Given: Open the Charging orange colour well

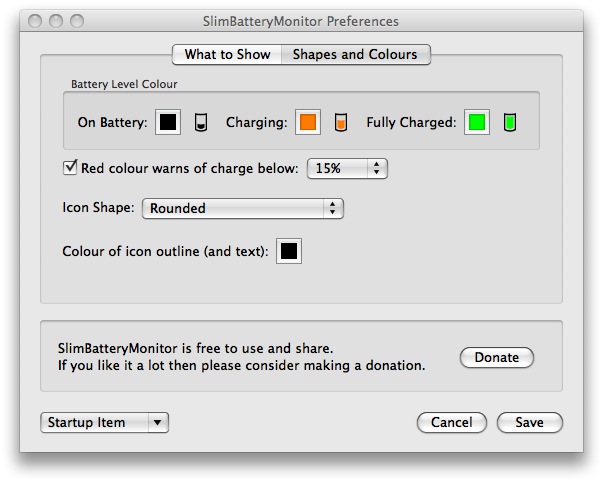Looking at the screenshot, I should pyautogui.click(x=308, y=122).
